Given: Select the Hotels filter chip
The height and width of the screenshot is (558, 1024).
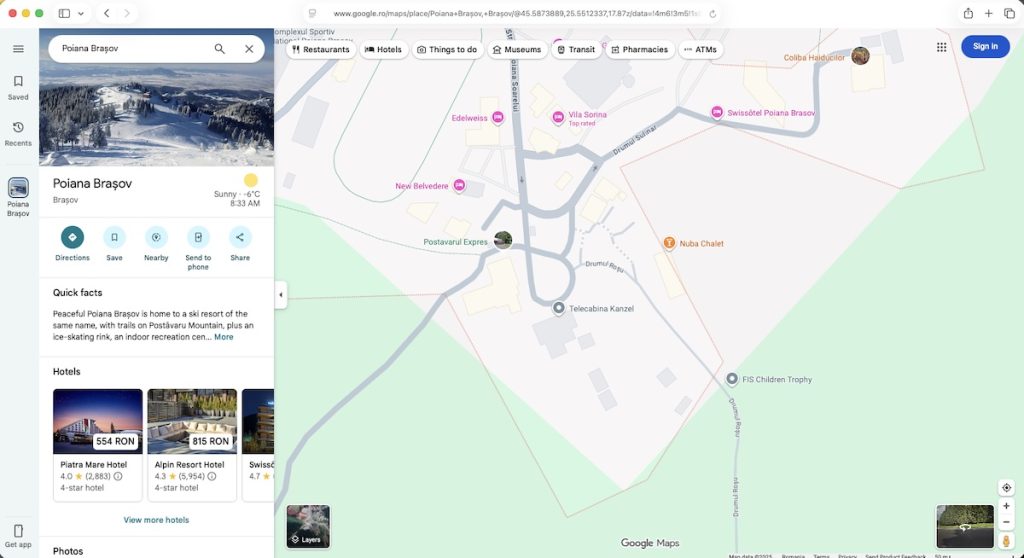Looking at the screenshot, I should coord(384,49).
